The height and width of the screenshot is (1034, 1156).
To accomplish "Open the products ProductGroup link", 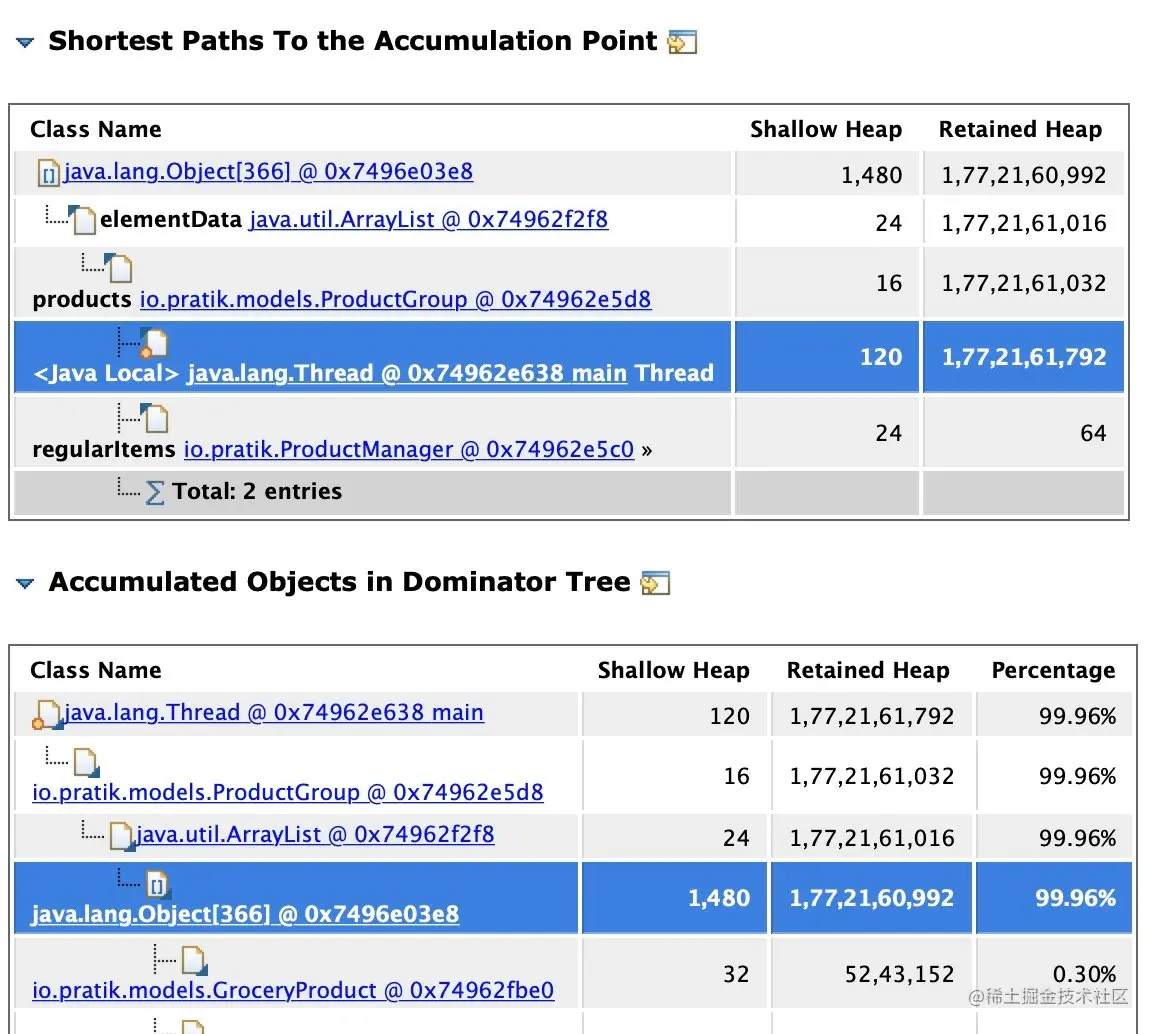I will [x=395, y=300].
